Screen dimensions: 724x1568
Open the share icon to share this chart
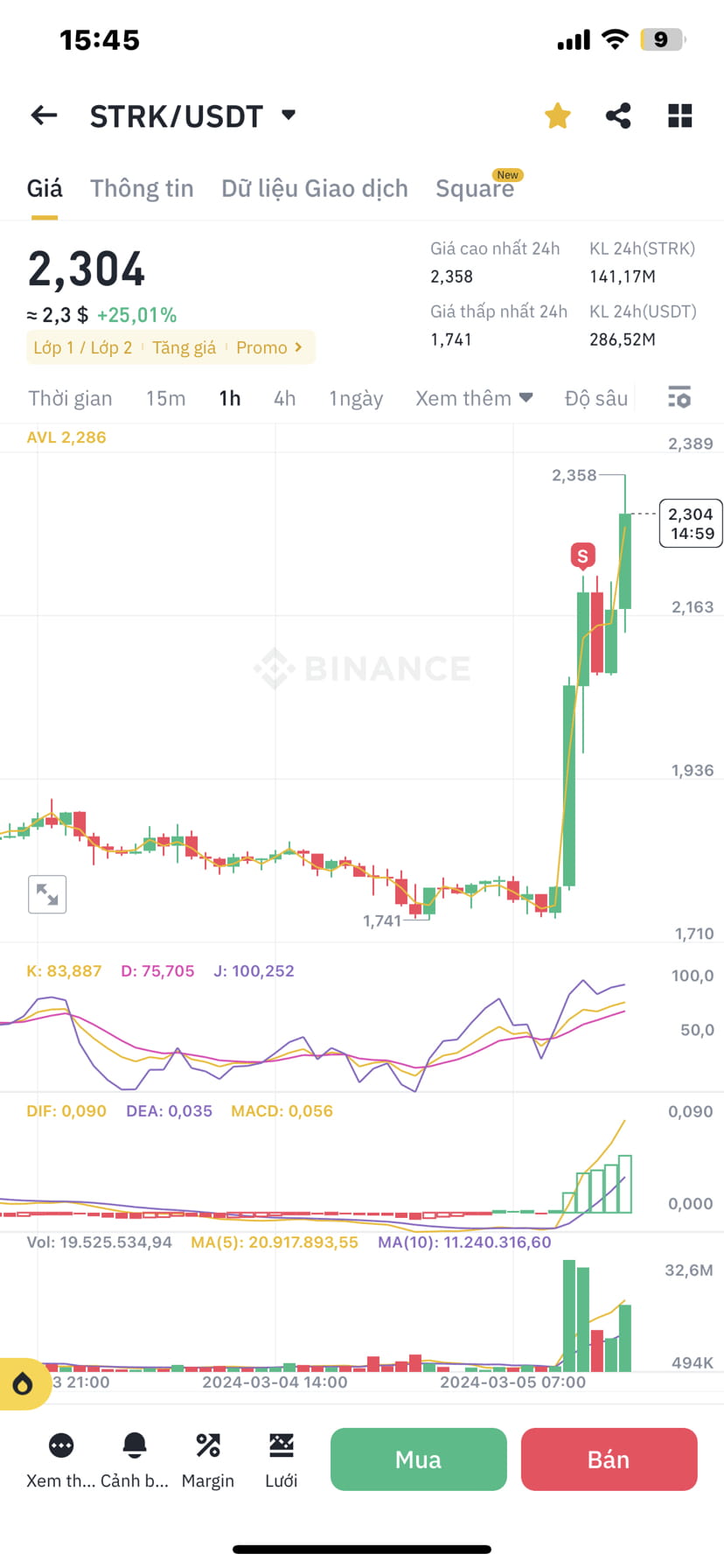pyautogui.click(x=618, y=115)
